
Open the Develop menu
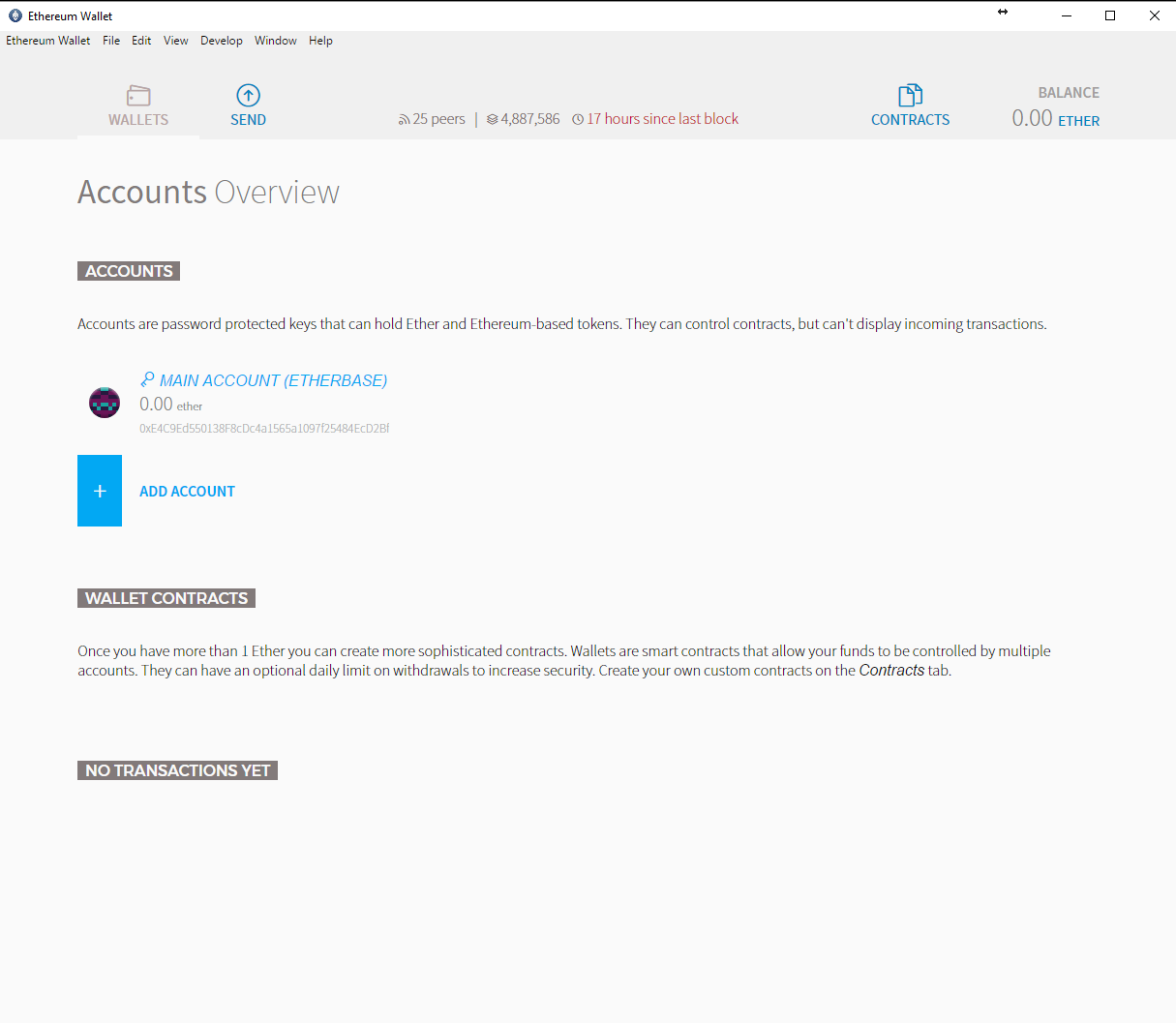(222, 41)
